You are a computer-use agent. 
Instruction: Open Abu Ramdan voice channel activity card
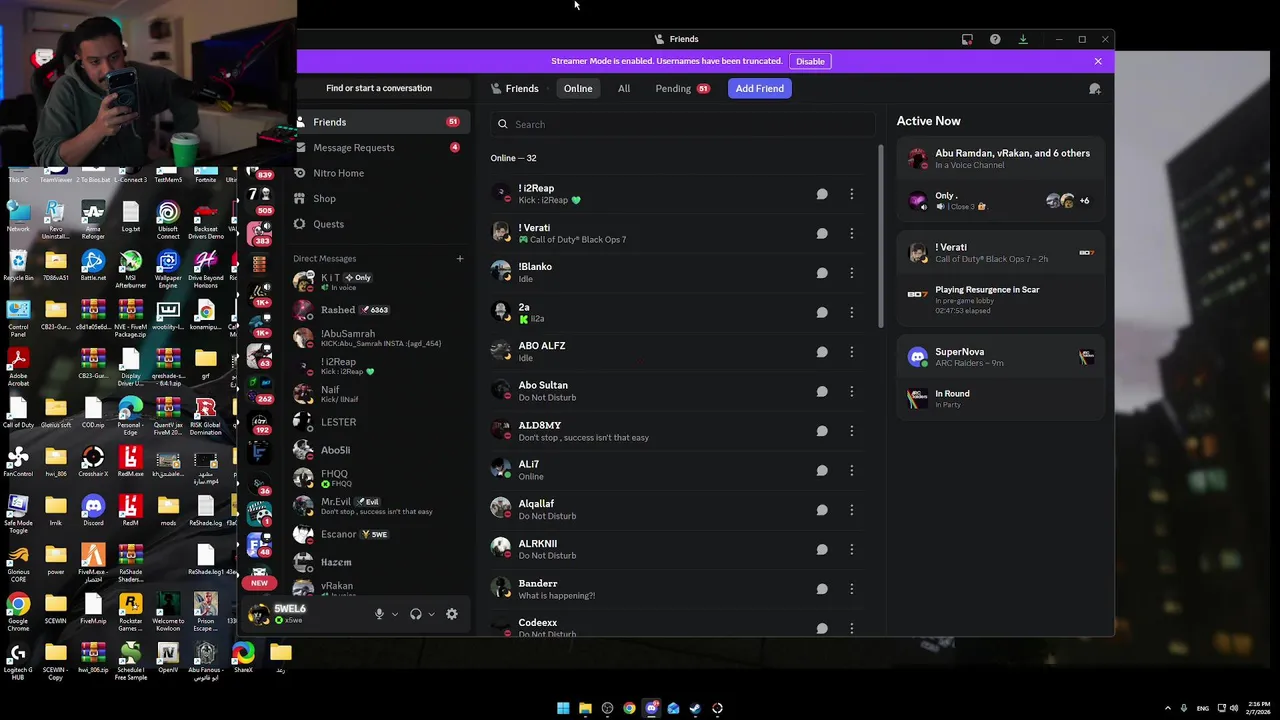(1000, 178)
